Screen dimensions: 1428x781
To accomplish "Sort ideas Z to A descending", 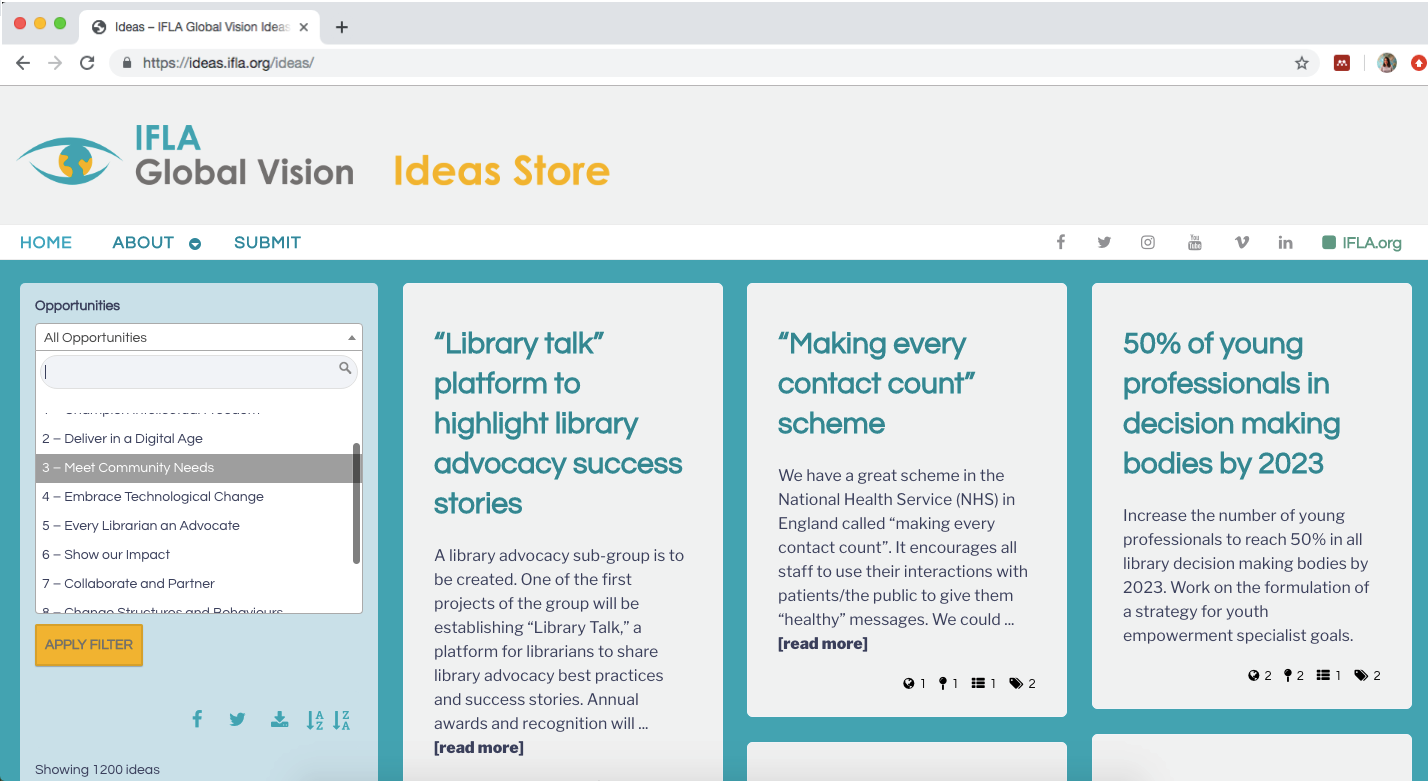I will pyautogui.click(x=341, y=720).
